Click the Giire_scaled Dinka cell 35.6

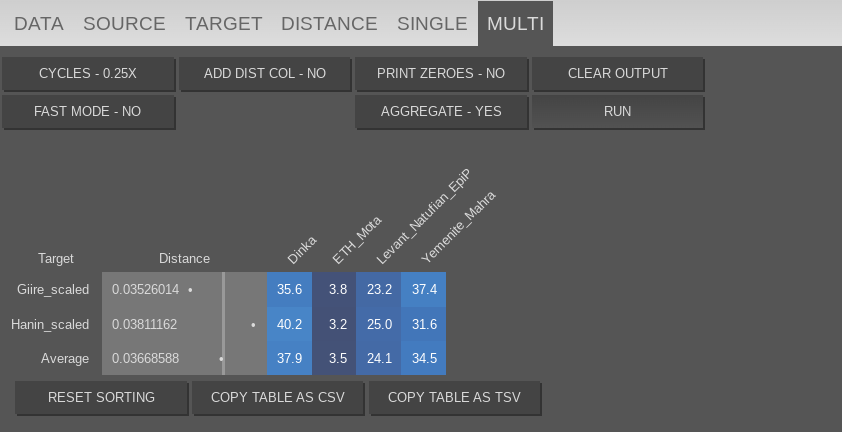(290, 290)
